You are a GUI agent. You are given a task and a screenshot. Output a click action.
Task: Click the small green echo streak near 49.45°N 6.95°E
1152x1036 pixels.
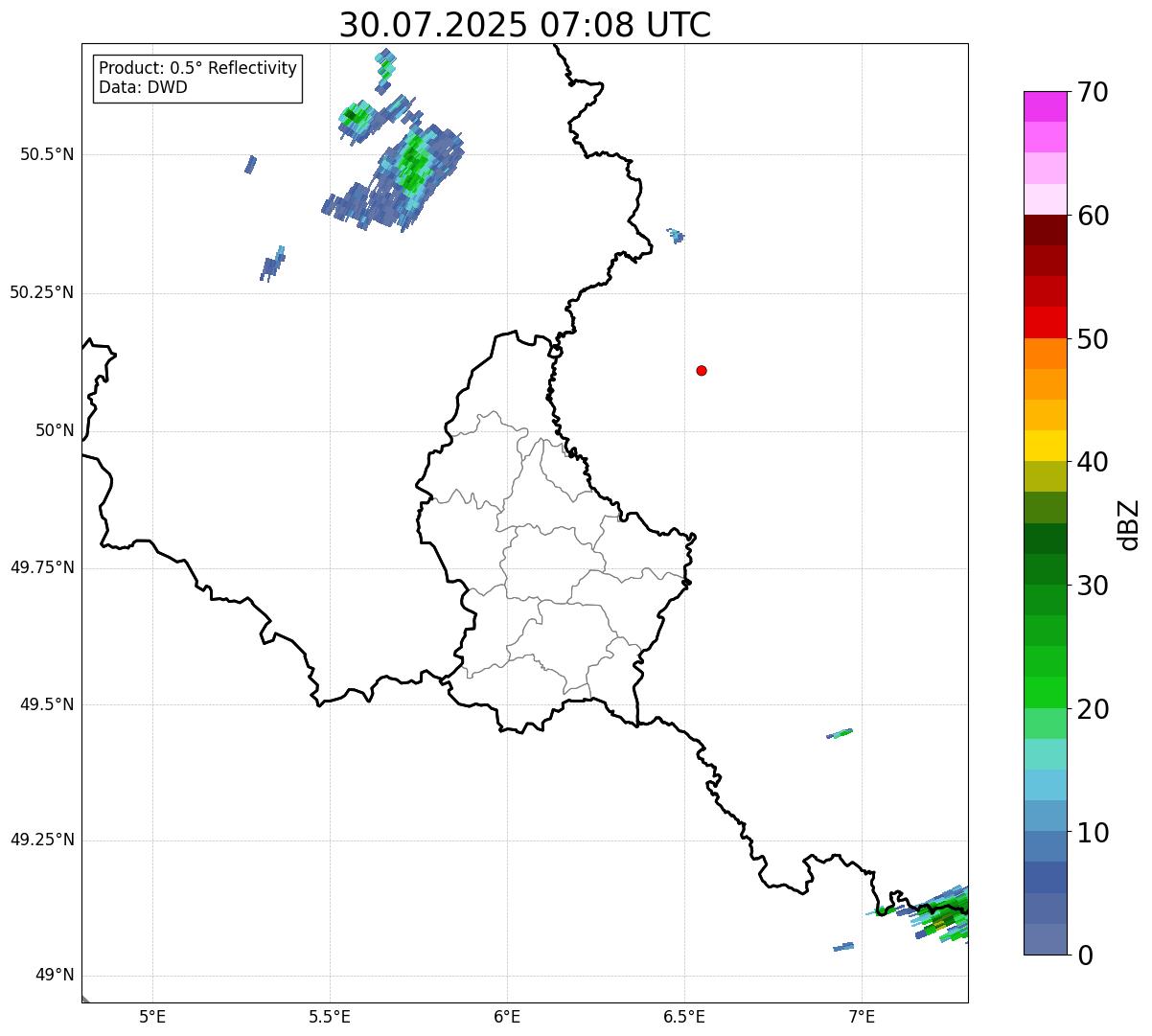tap(840, 734)
